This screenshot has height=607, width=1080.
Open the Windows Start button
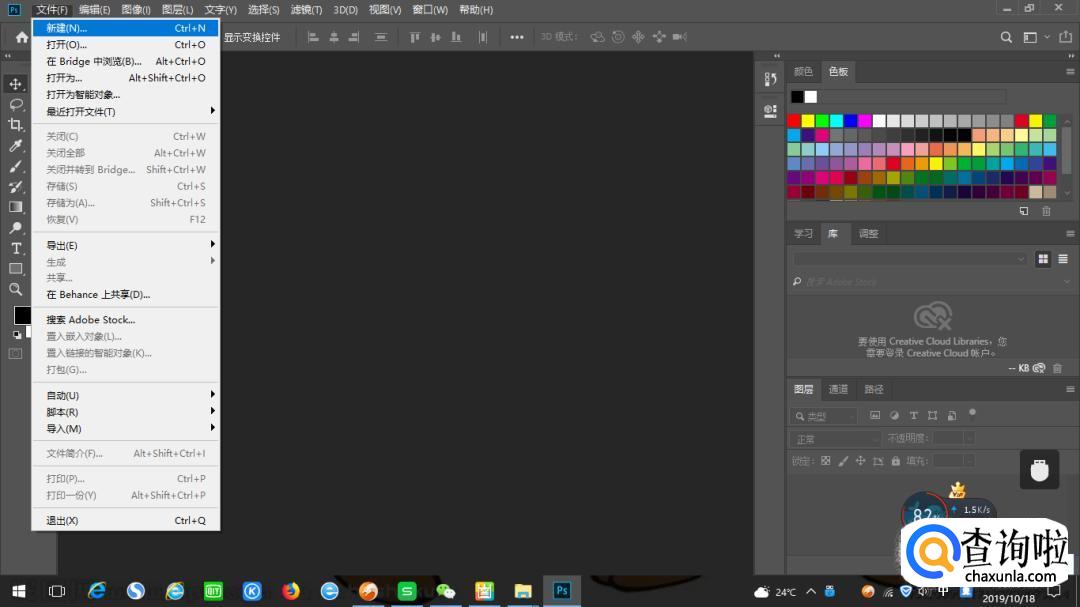[x=19, y=591]
